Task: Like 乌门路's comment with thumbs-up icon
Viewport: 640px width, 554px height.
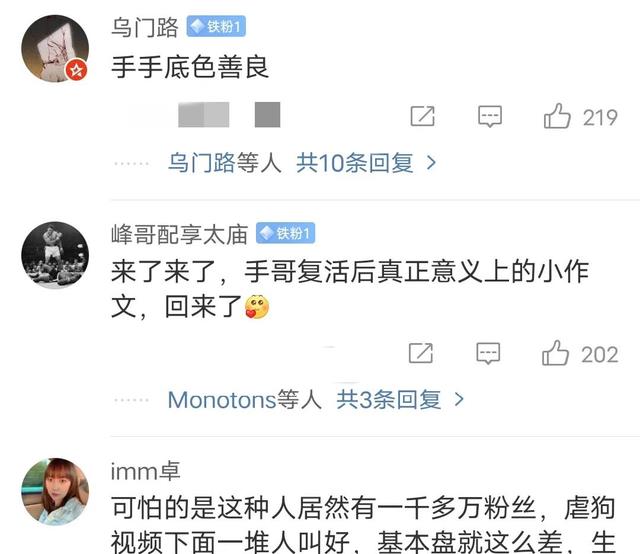Action: pyautogui.click(x=557, y=116)
